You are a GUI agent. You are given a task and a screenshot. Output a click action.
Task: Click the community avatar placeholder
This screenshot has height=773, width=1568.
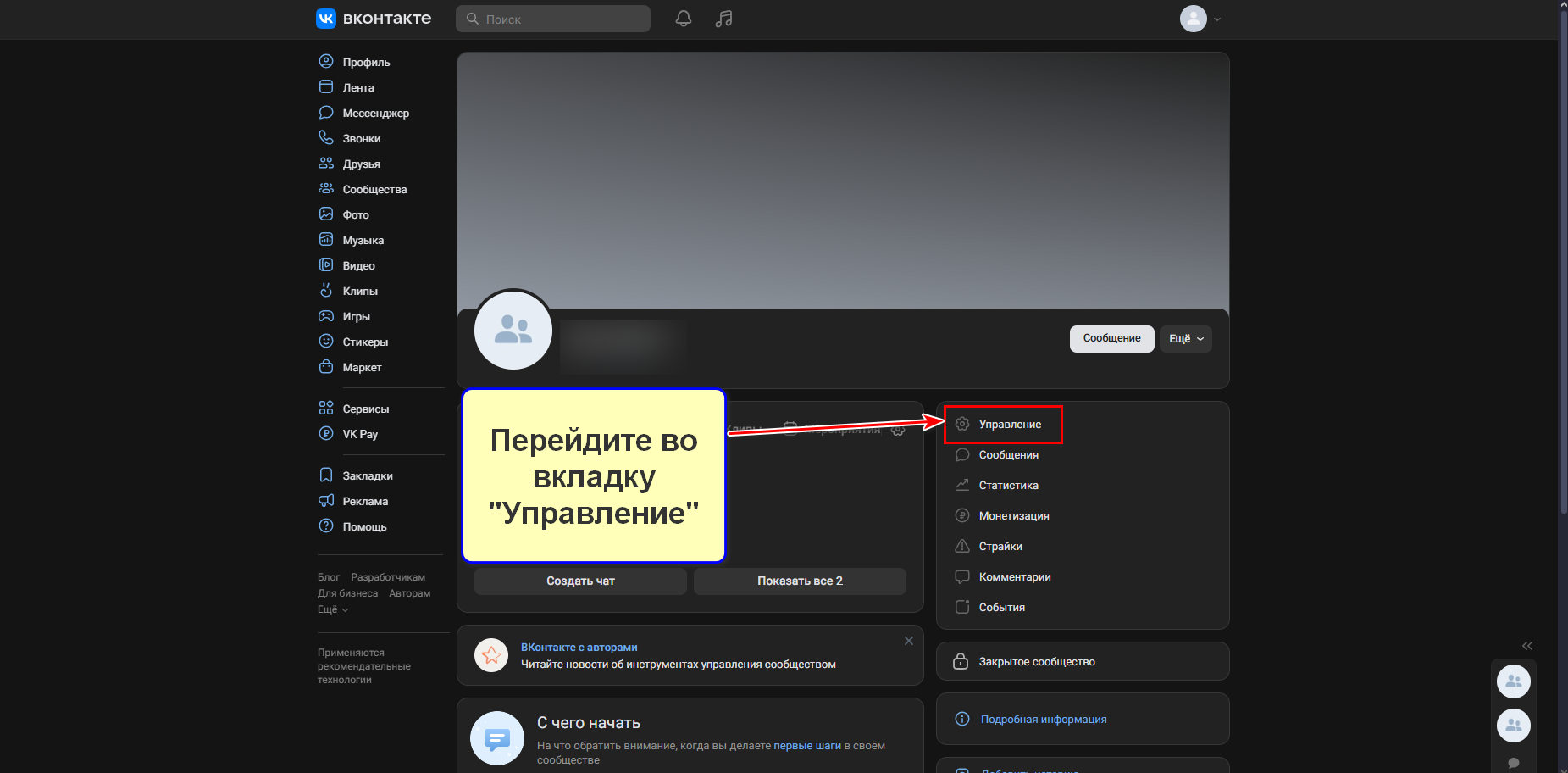pyautogui.click(x=513, y=331)
